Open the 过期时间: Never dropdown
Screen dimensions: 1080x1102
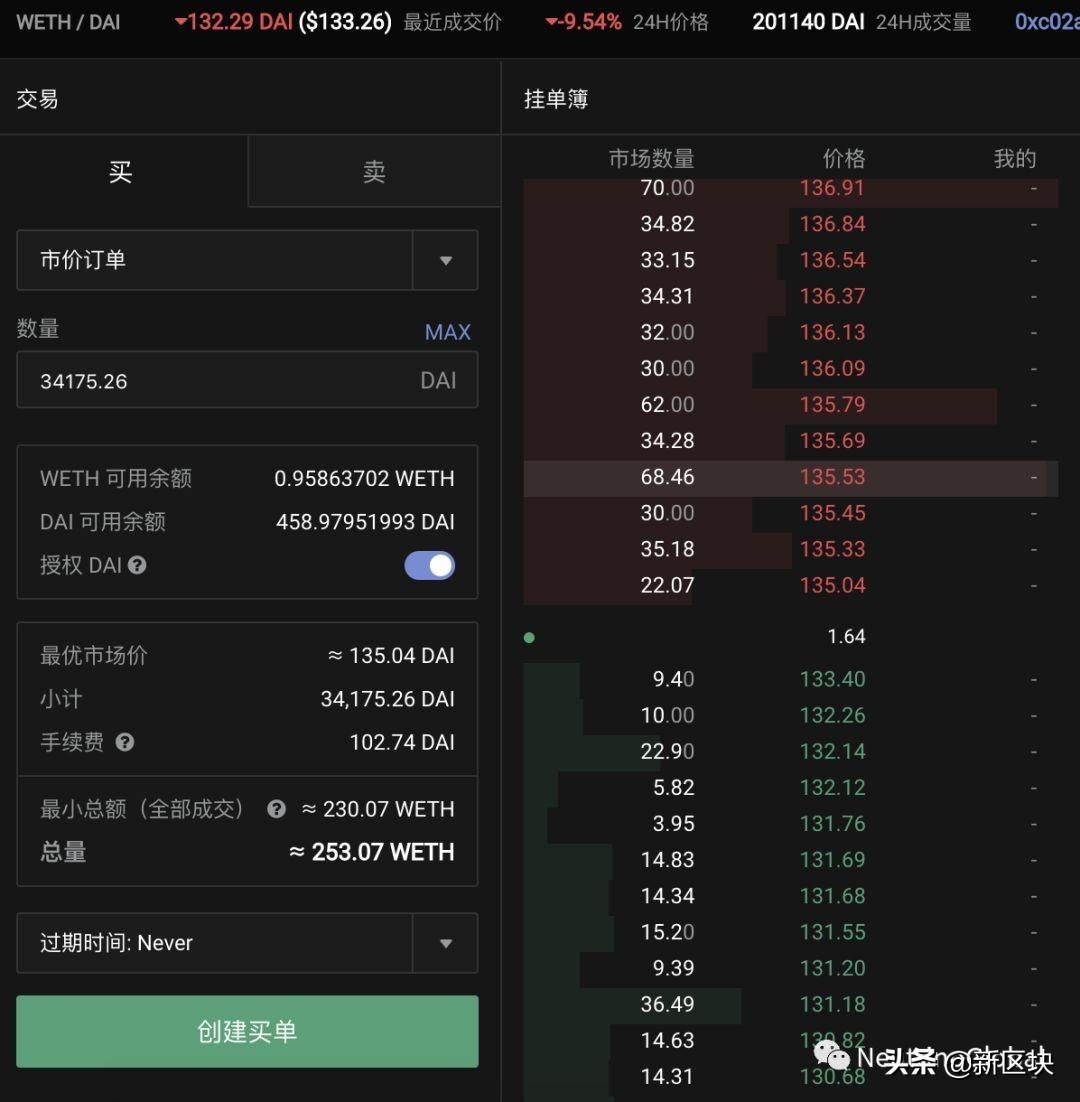point(247,943)
